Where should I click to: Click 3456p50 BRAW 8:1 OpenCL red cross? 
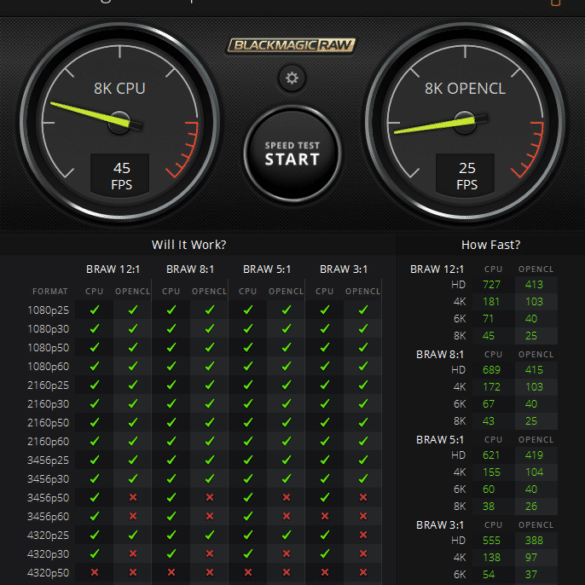pyautogui.click(x=210, y=497)
